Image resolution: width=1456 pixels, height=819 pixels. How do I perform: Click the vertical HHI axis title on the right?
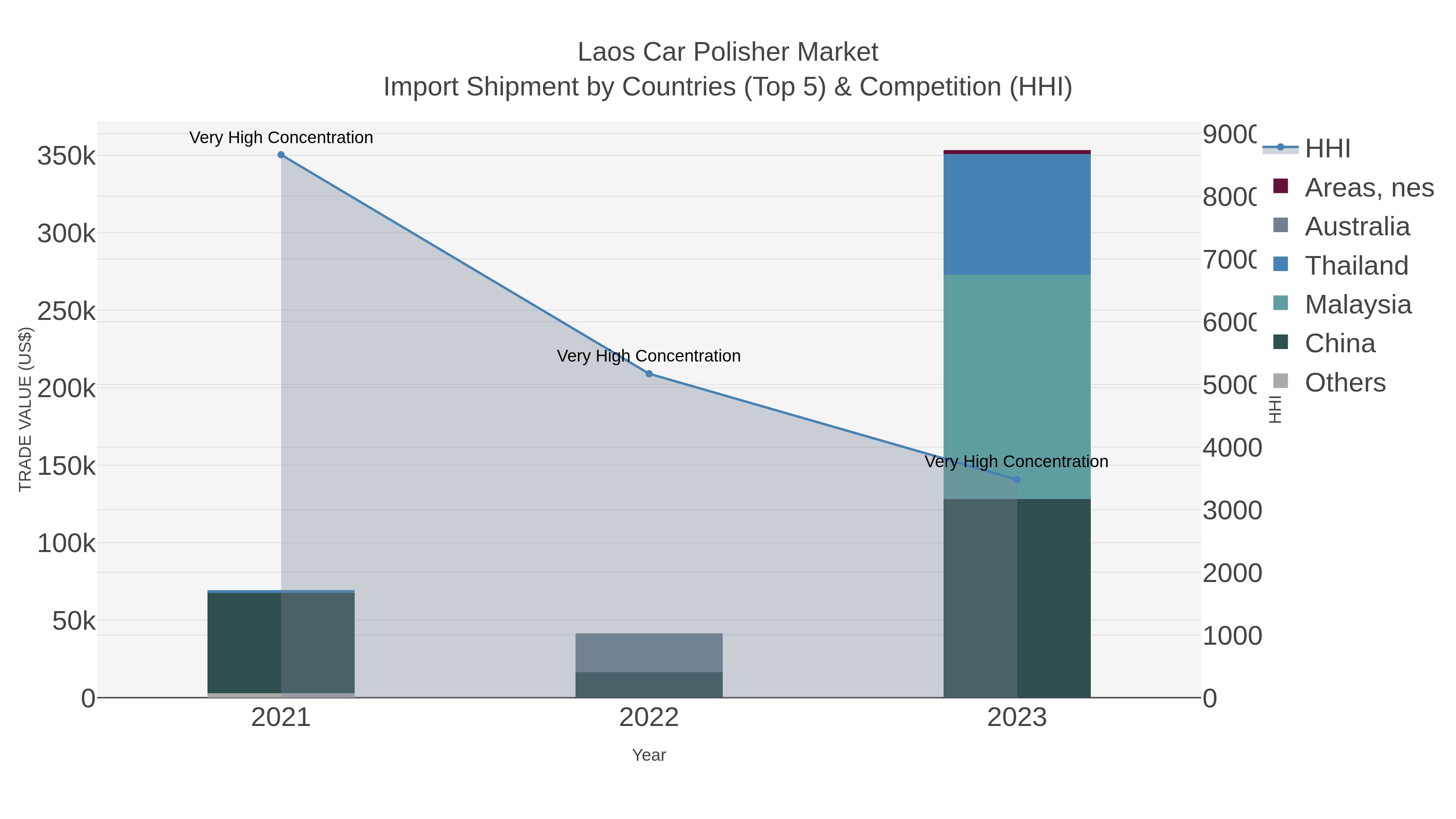(1275, 409)
